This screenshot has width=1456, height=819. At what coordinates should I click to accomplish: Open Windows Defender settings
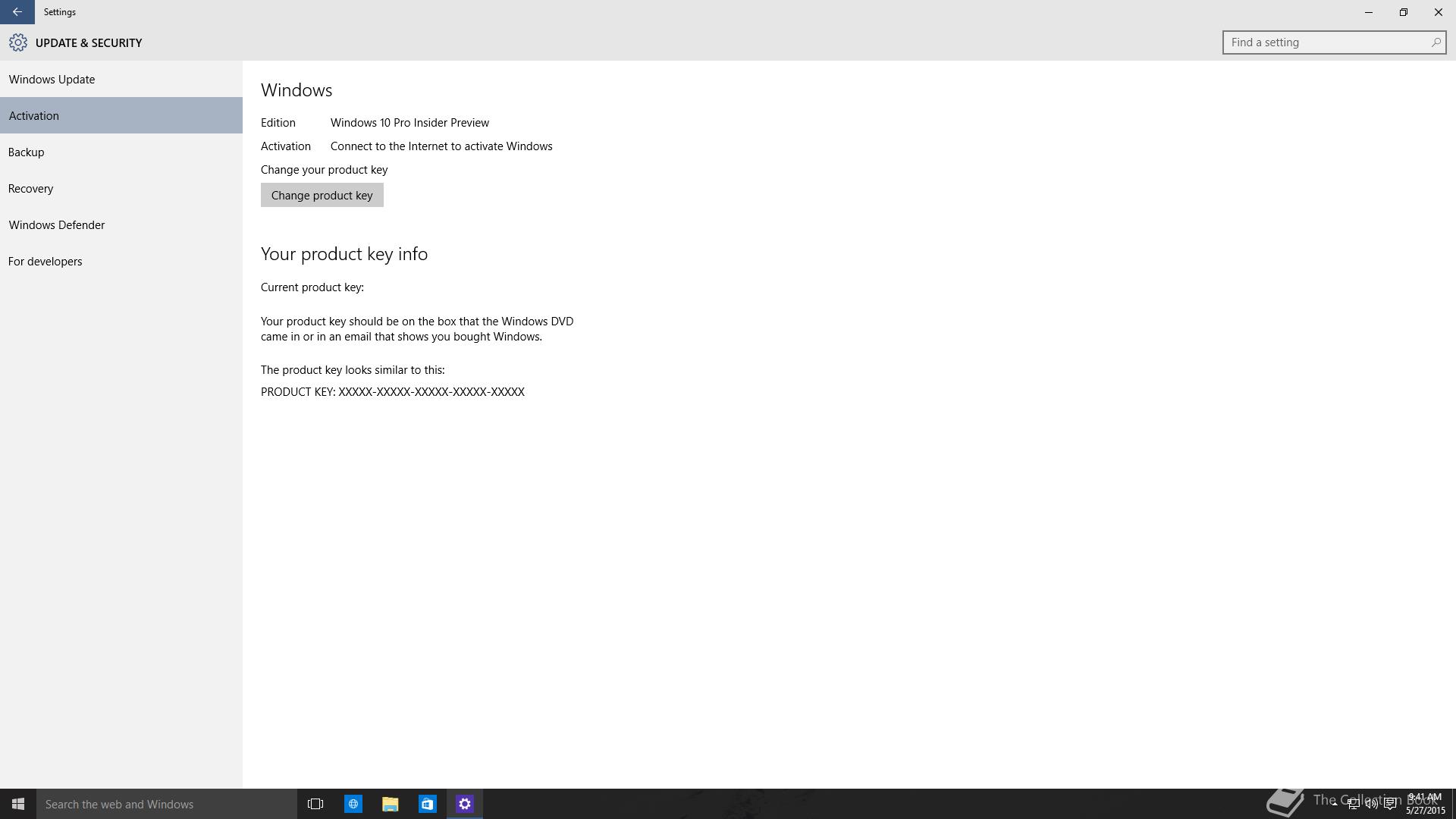click(121, 224)
